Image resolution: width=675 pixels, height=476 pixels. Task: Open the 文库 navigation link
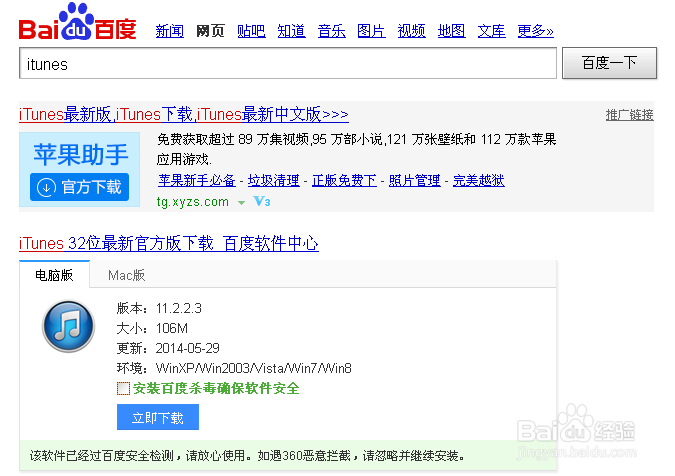(x=492, y=31)
